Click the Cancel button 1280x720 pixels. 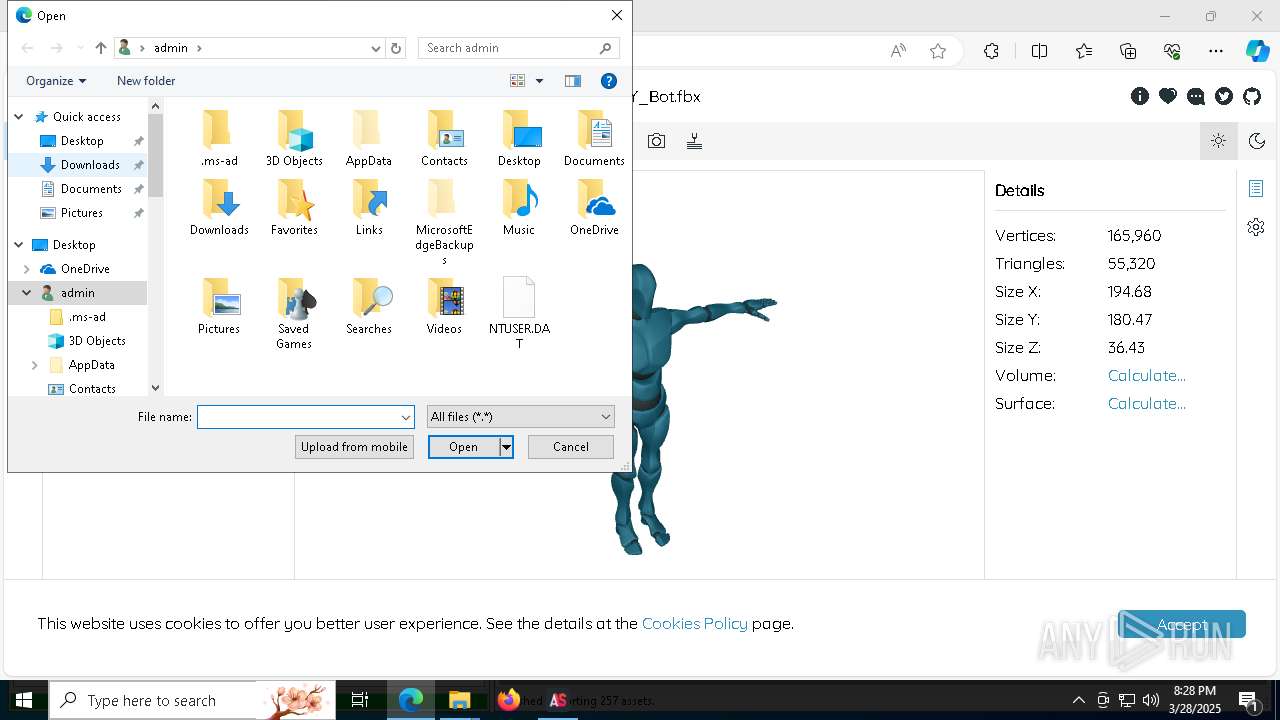(x=571, y=447)
